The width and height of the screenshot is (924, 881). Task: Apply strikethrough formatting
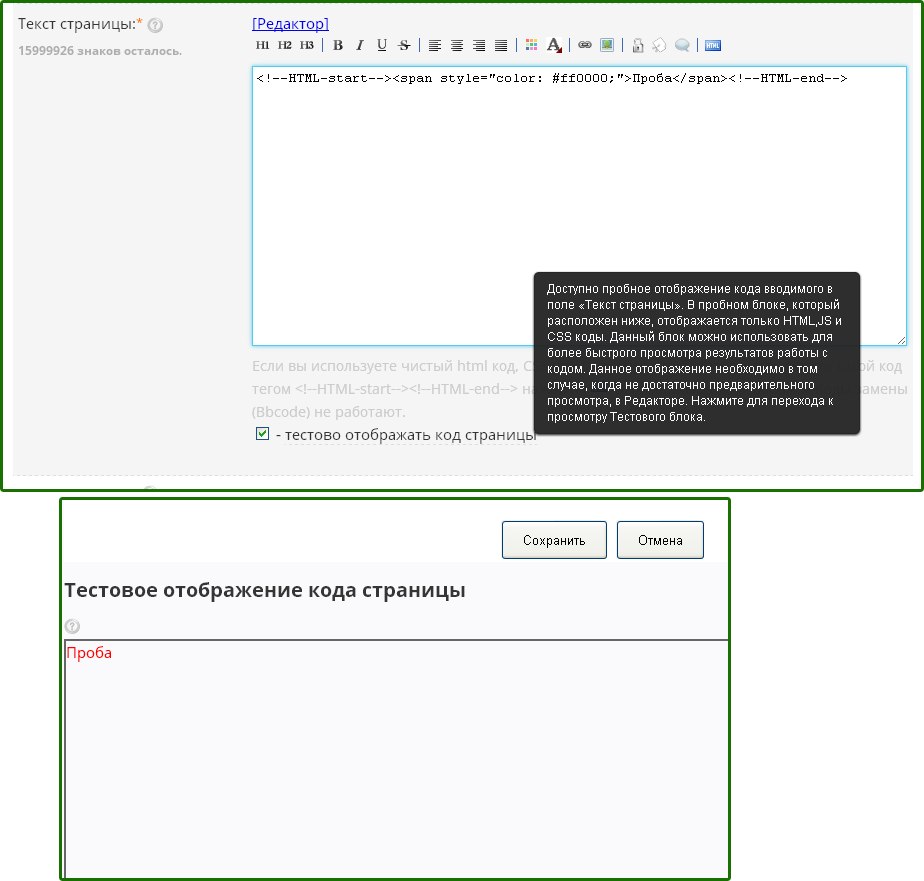click(404, 45)
